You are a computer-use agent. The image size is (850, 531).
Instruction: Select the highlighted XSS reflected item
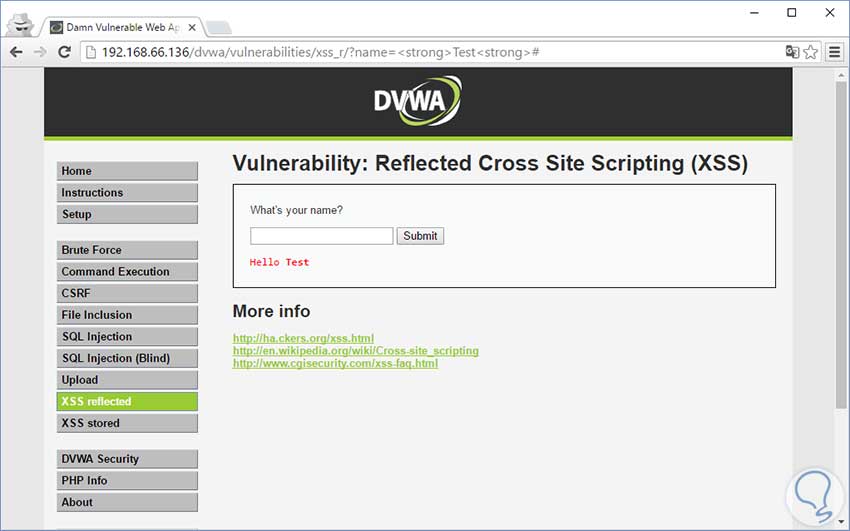(127, 402)
